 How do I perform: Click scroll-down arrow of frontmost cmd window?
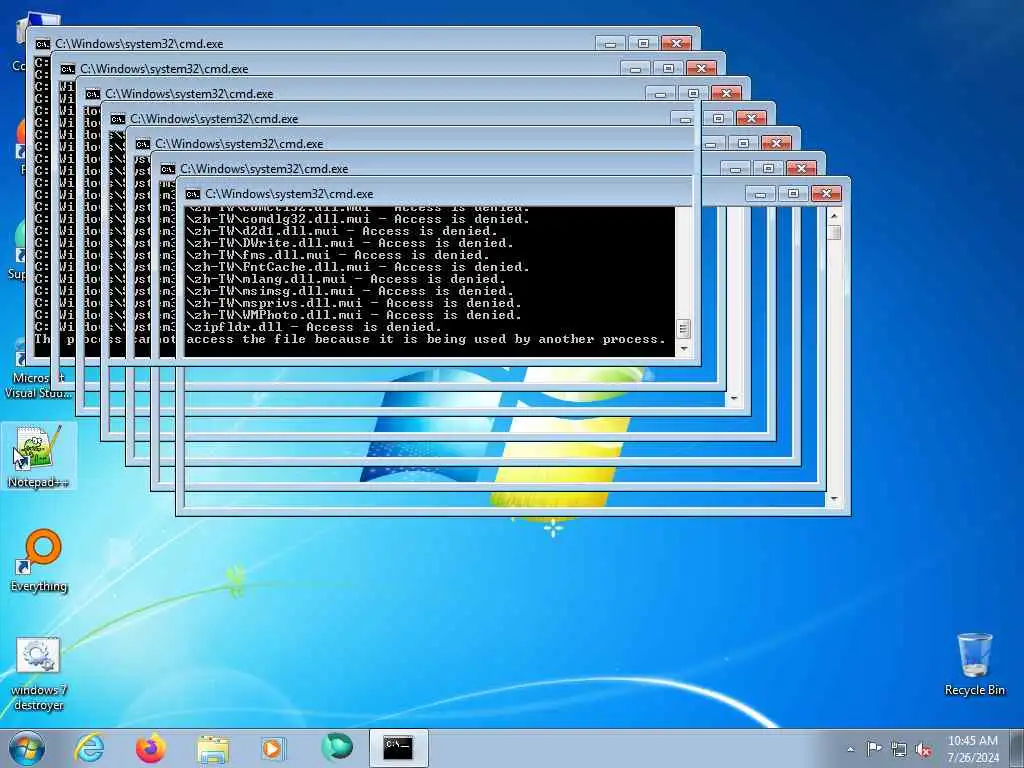(834, 499)
